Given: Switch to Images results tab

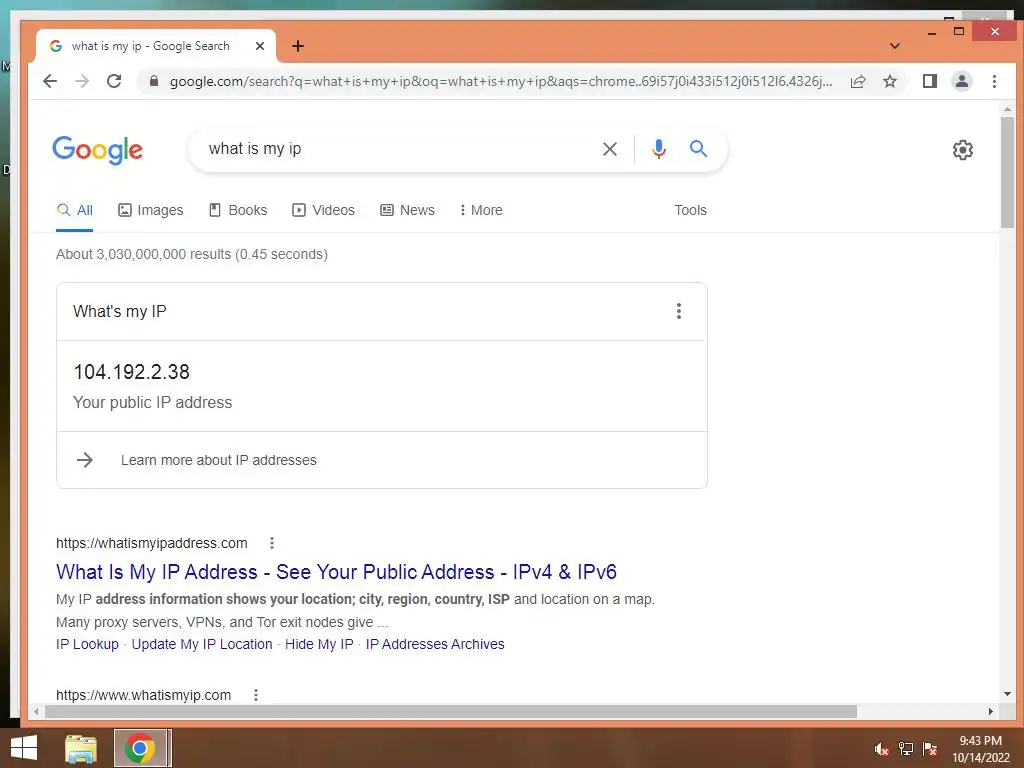Looking at the screenshot, I should (x=151, y=210).
